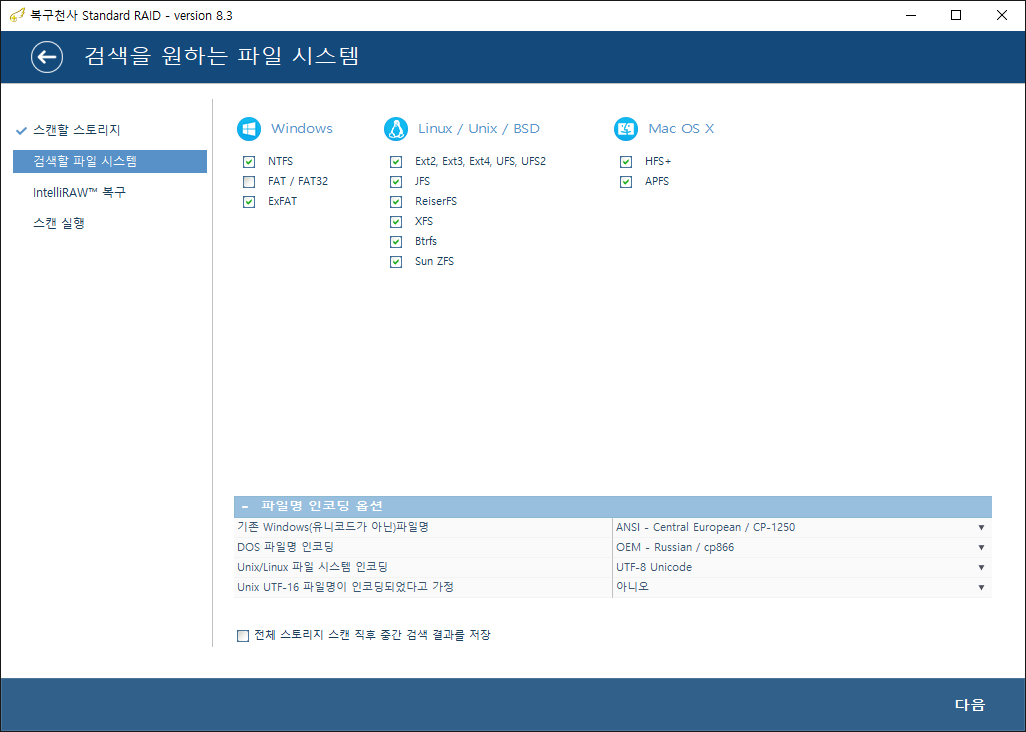Screen dimensions: 1026x732
Task: Toggle the APFS checkbox
Action: (x=626, y=181)
